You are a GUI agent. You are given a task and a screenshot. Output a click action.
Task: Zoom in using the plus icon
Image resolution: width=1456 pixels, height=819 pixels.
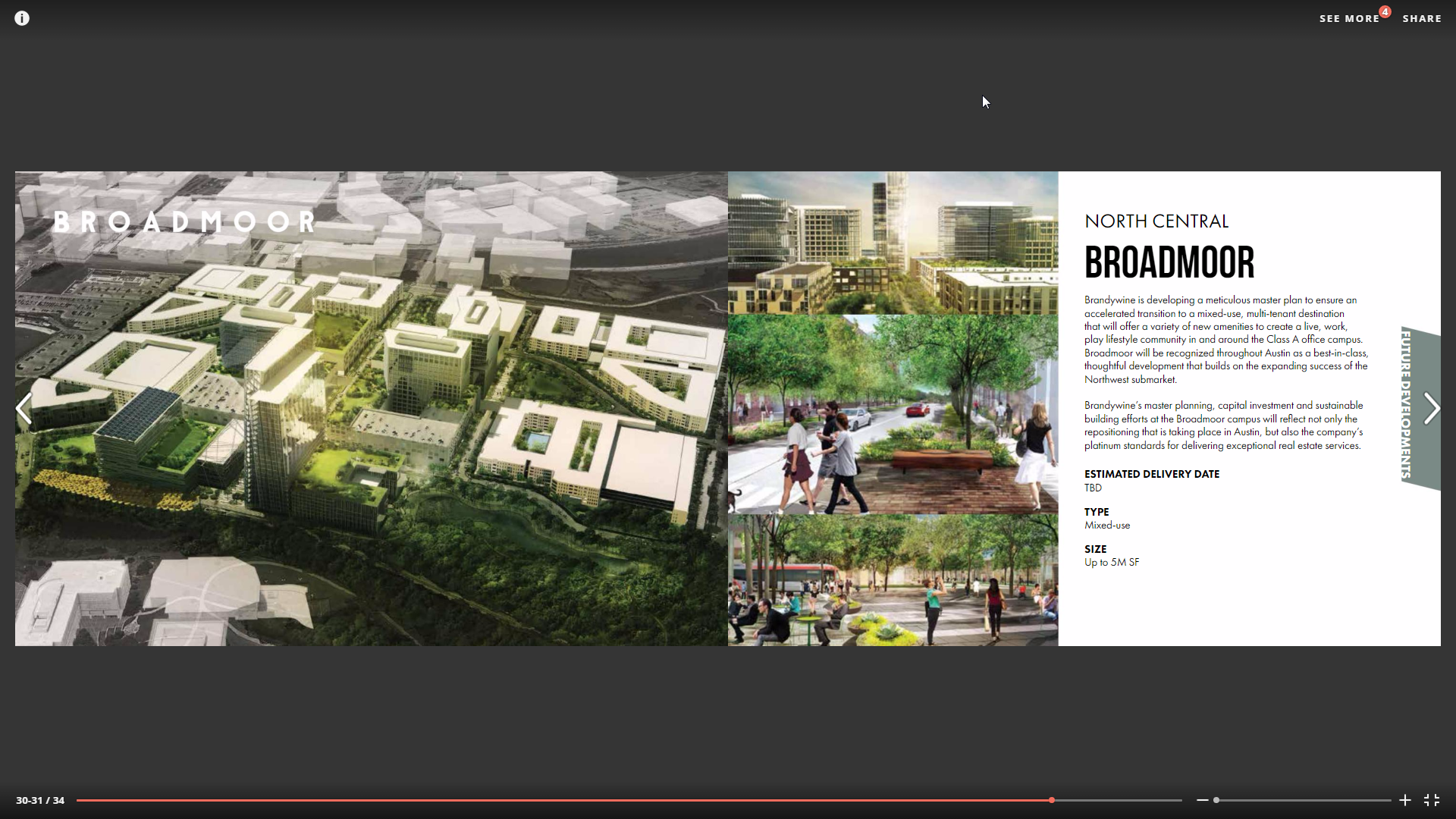point(1404,800)
